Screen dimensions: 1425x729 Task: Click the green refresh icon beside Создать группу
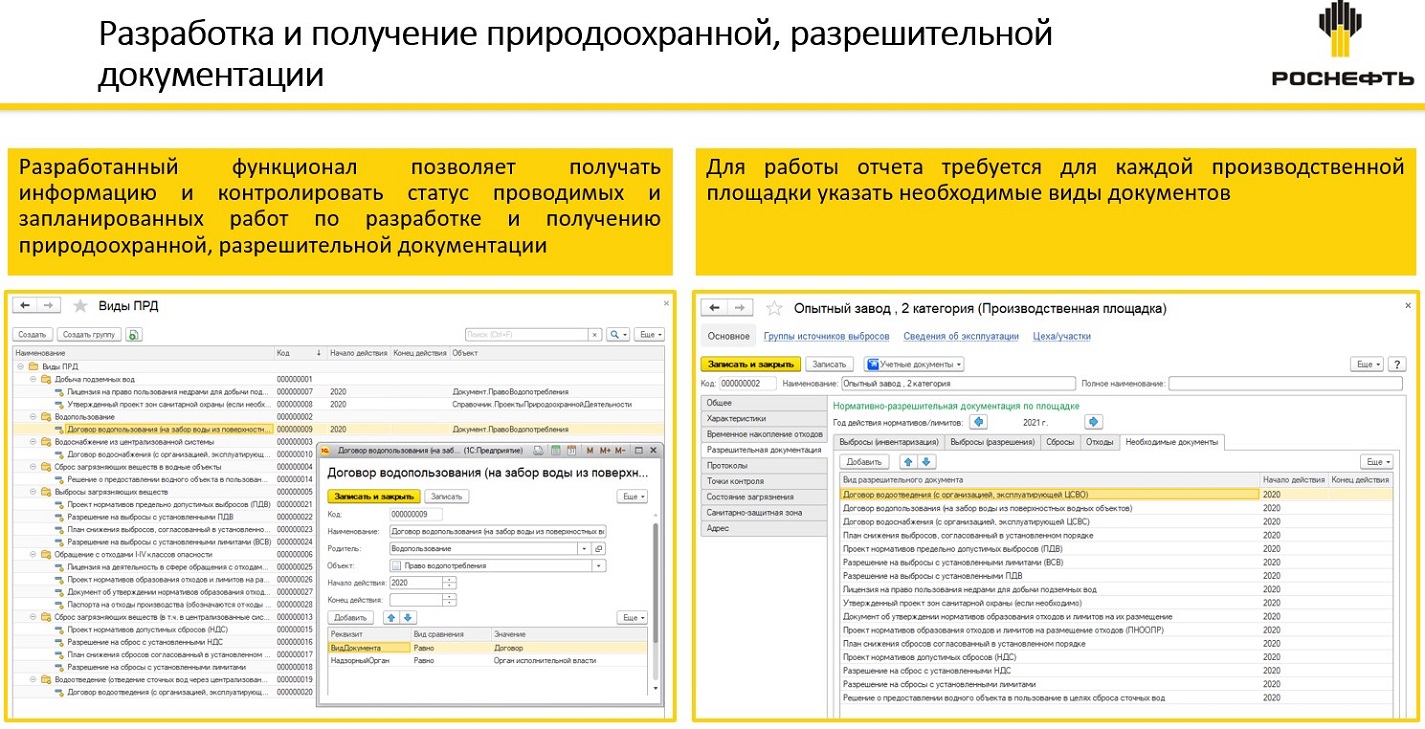134,335
